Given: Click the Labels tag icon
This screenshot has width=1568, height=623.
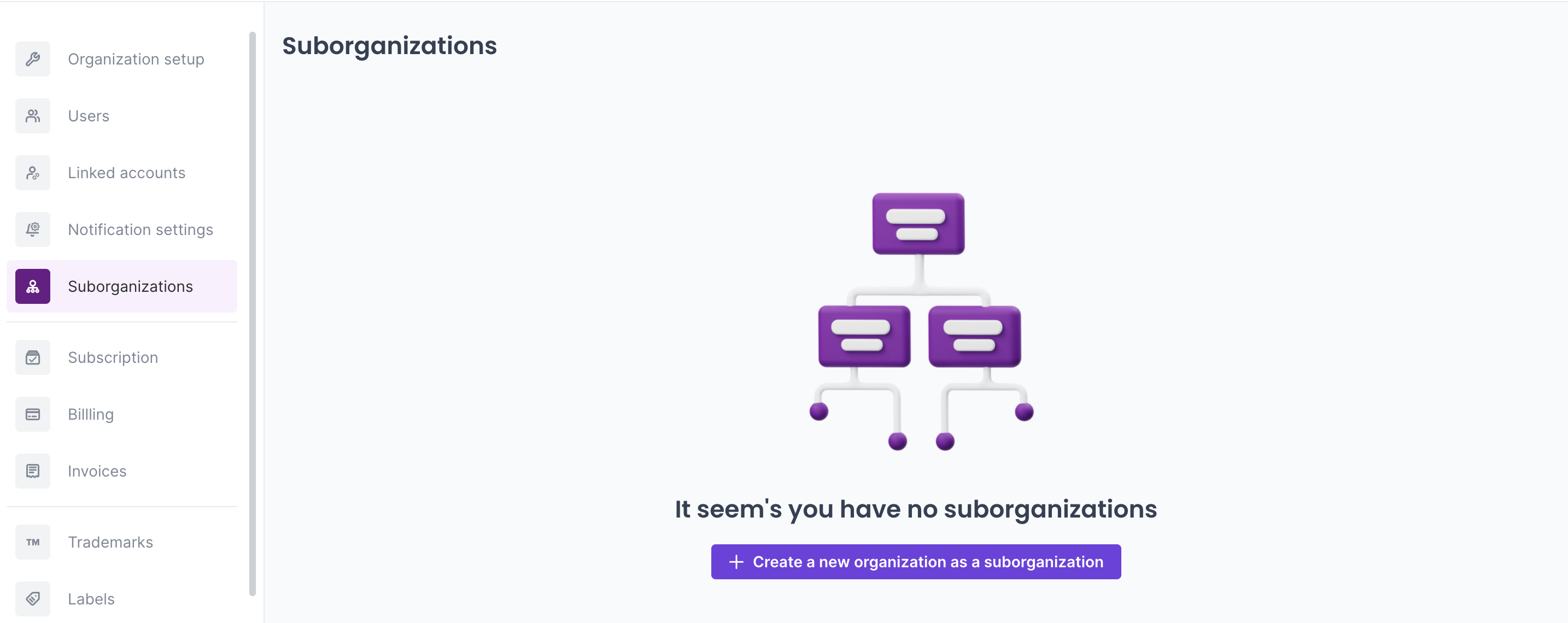Looking at the screenshot, I should (x=33, y=598).
